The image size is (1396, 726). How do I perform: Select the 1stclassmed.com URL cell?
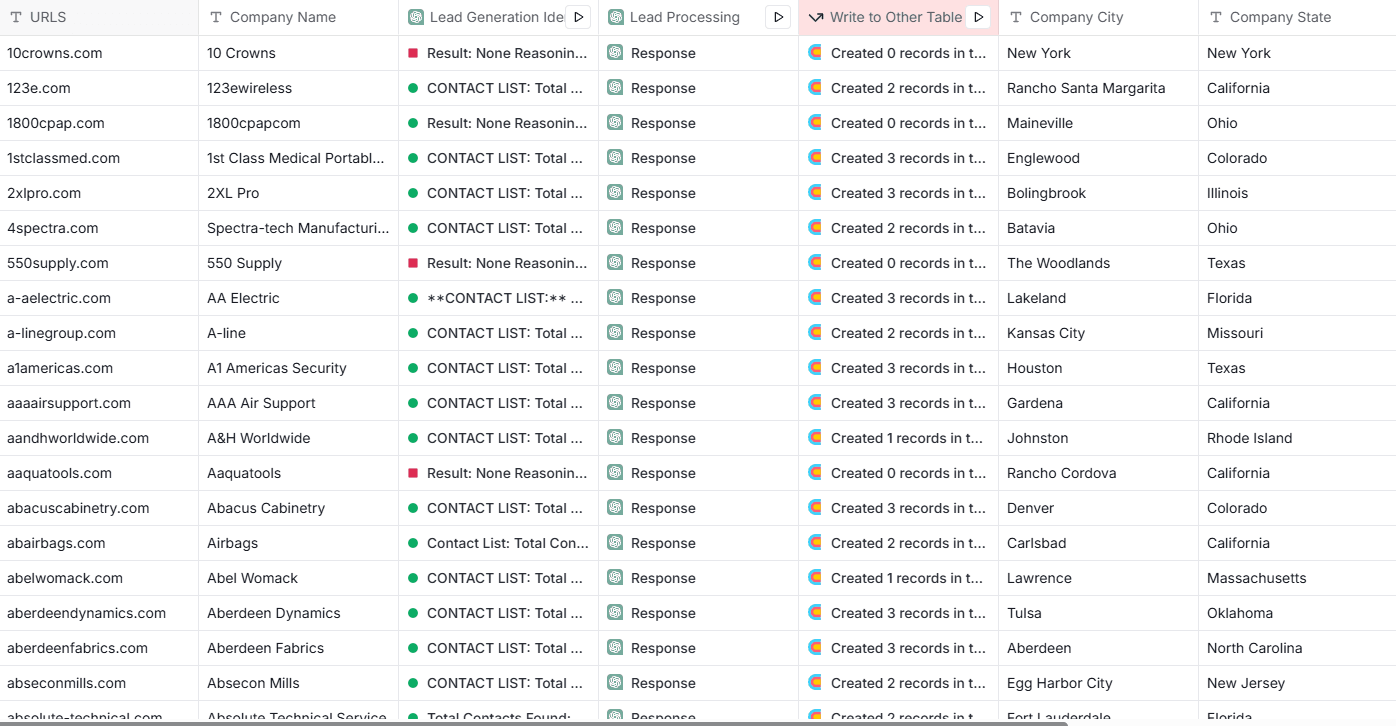[x=99, y=158]
